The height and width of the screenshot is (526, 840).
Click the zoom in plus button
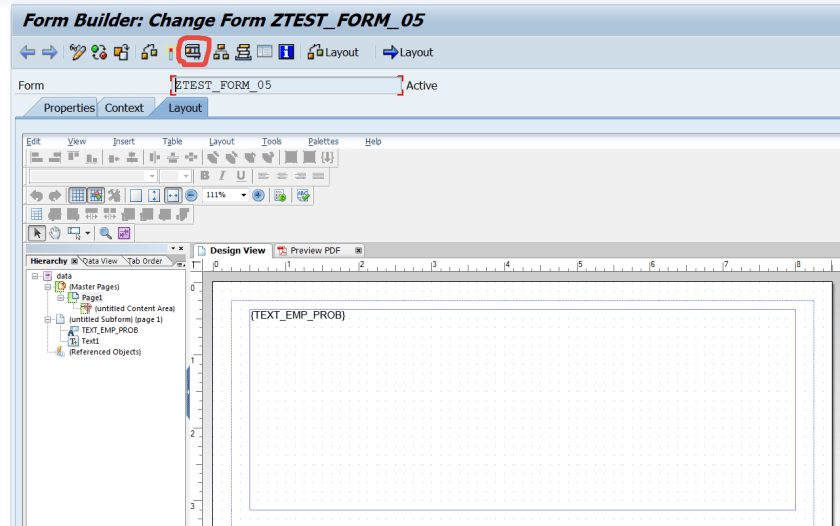click(x=258, y=195)
